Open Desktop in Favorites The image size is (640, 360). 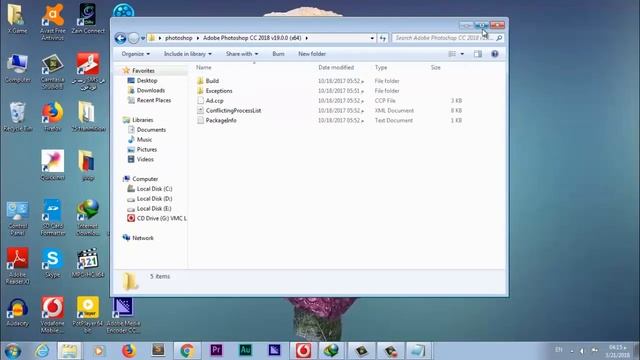(x=147, y=80)
